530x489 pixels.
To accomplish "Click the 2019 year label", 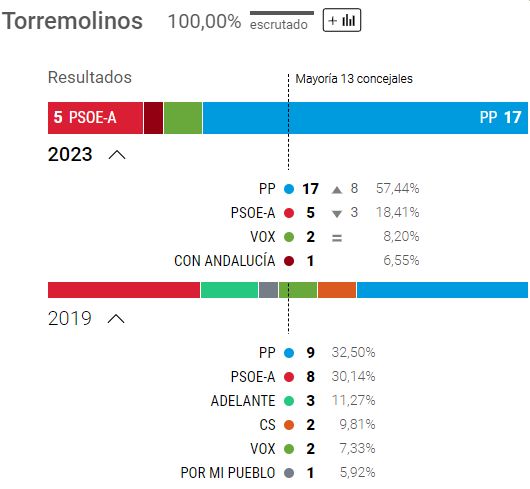I will tap(70, 318).
